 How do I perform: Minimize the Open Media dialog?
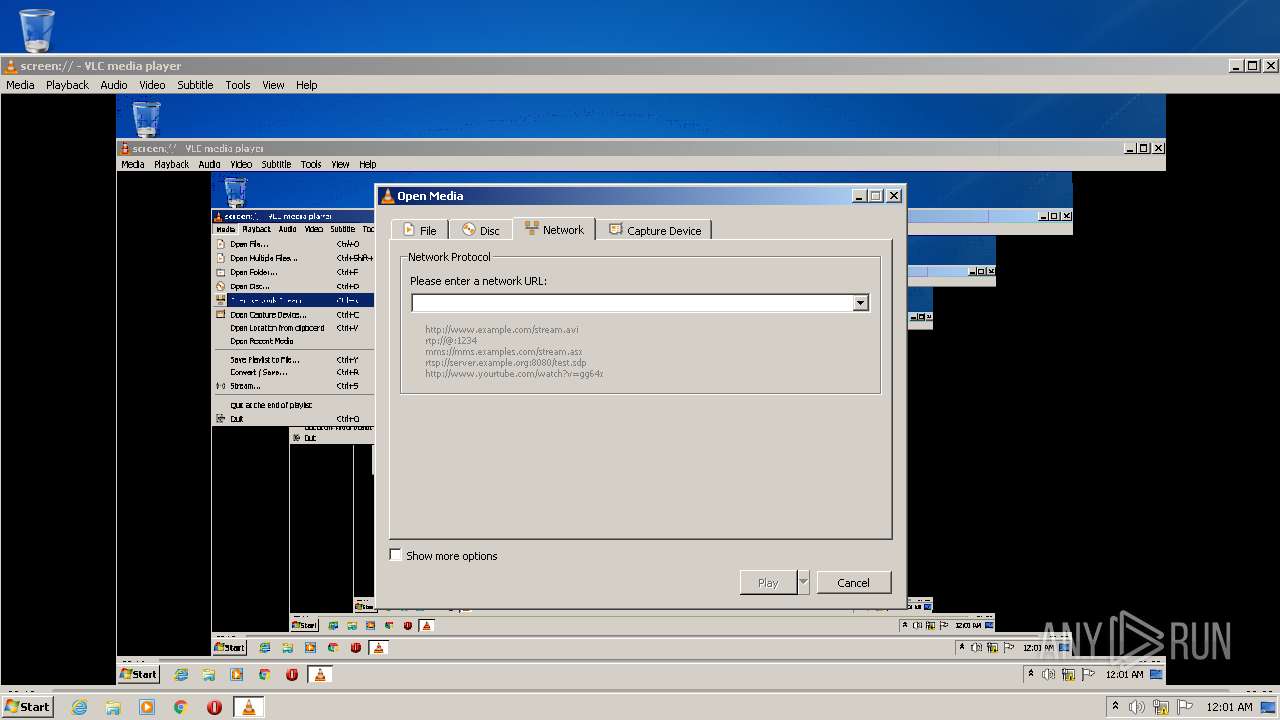[859, 196]
